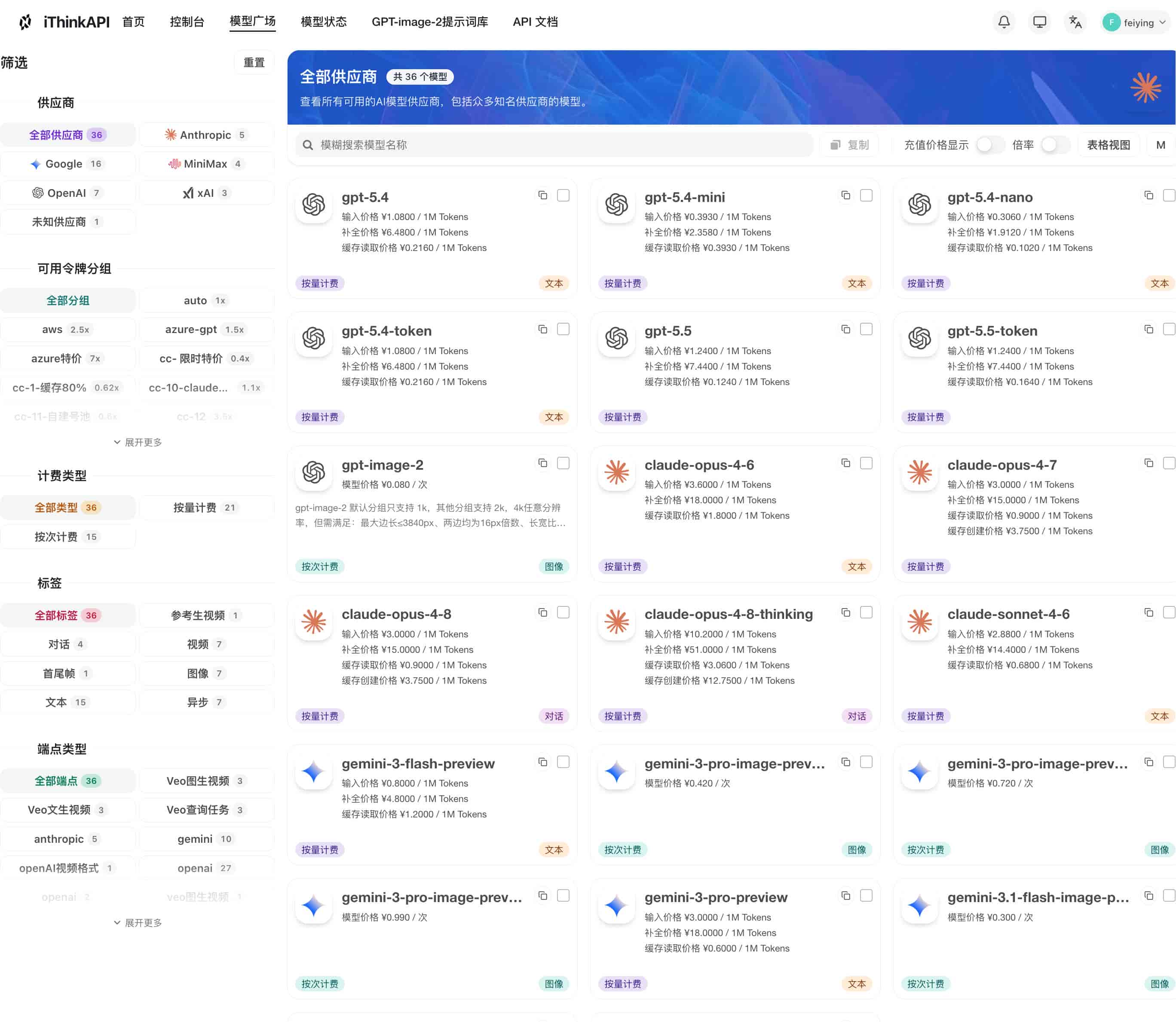
Task: Click the iThinkAPI logo icon
Action: pyautogui.click(x=25, y=22)
